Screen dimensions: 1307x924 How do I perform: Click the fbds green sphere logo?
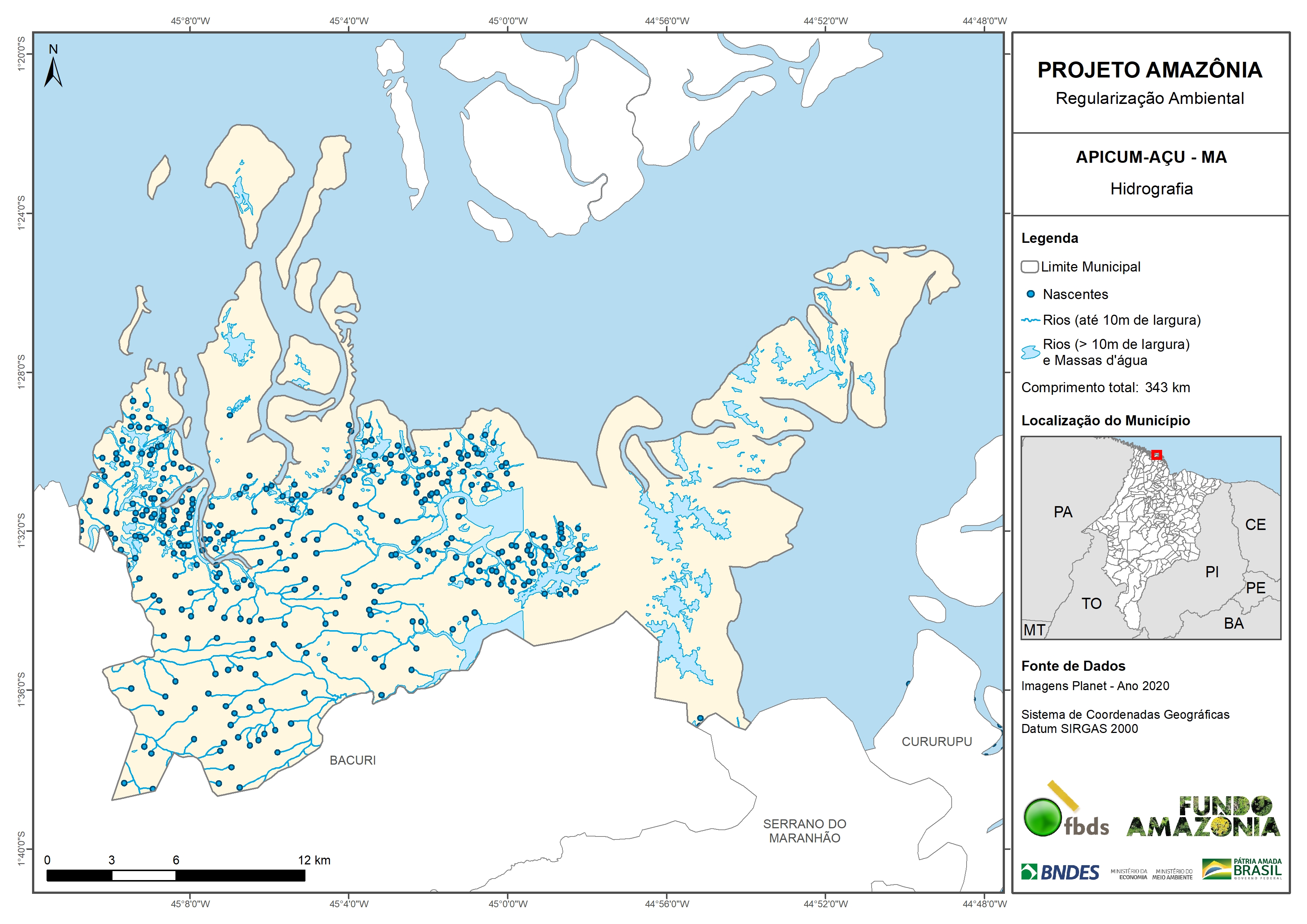coord(1042,817)
